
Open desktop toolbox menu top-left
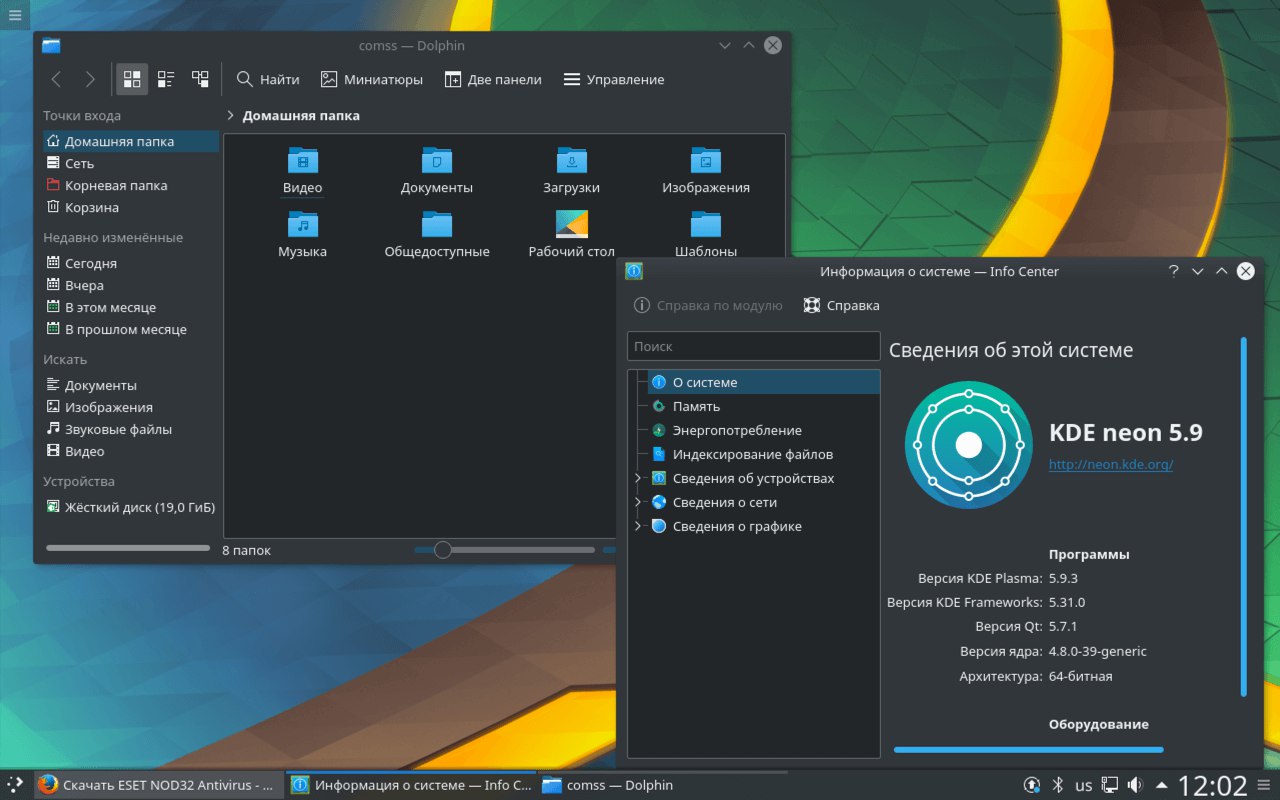click(x=14, y=14)
